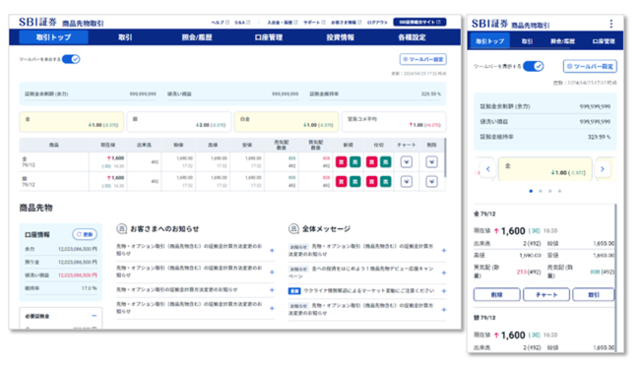Viewport: 640px width, 367px height.
Task: Expand the first customer notice with the plus icon
Action: pyautogui.click(x=272, y=250)
